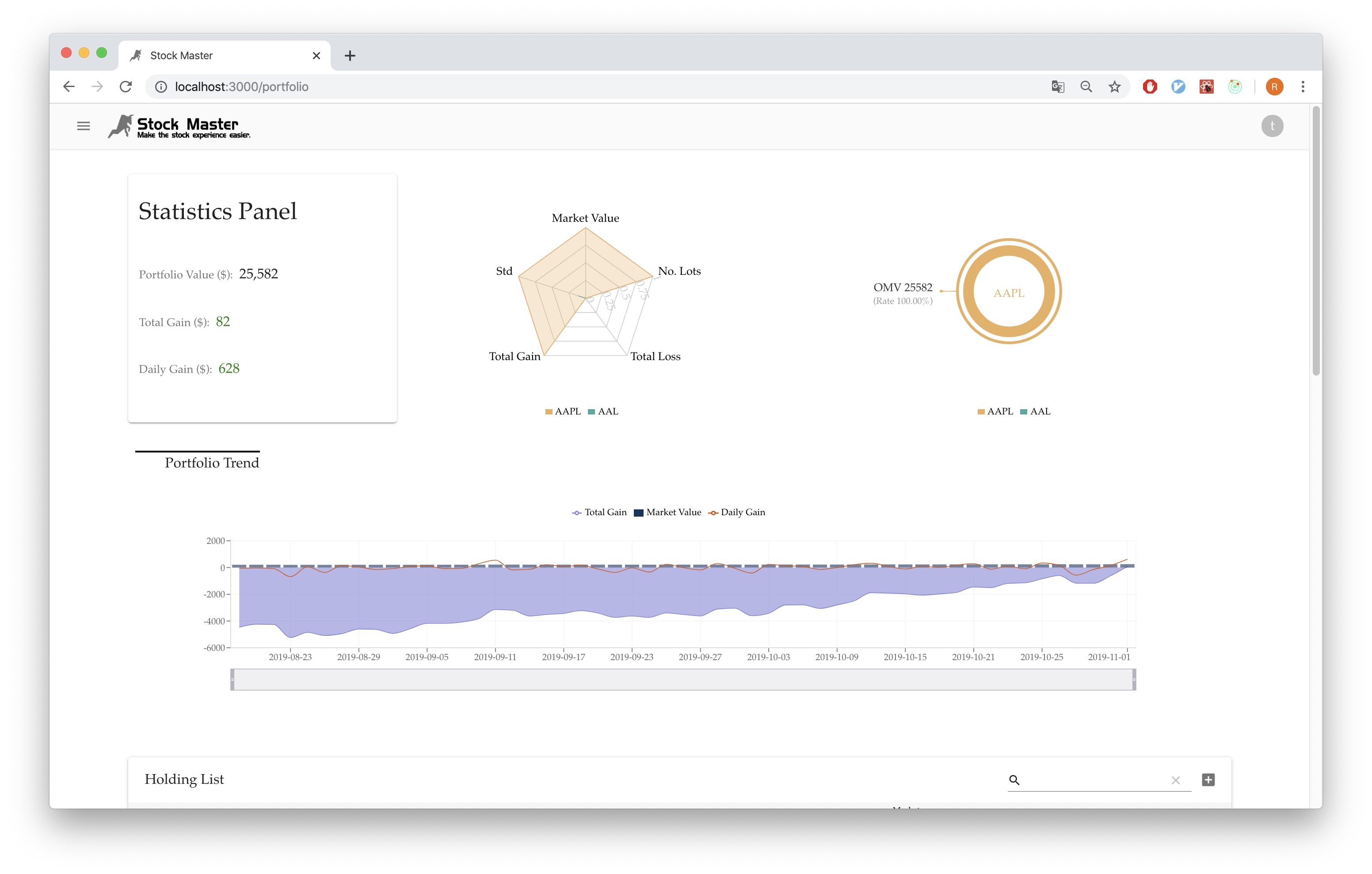Click the Total Gain value 82
1372x874 pixels.
[223, 322]
